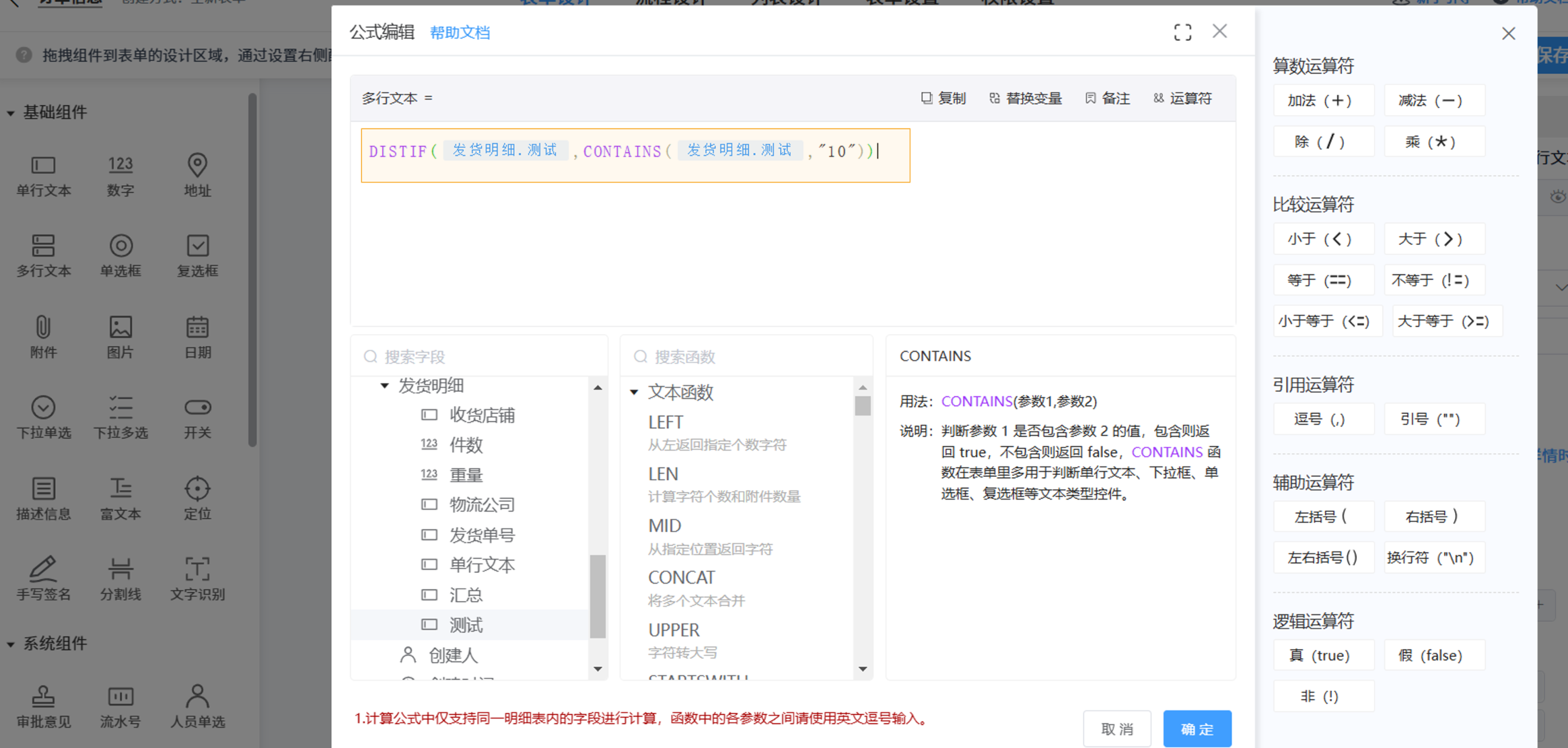Select the 描述信息 component
This screenshot has width=1568, height=748.
click(x=43, y=499)
